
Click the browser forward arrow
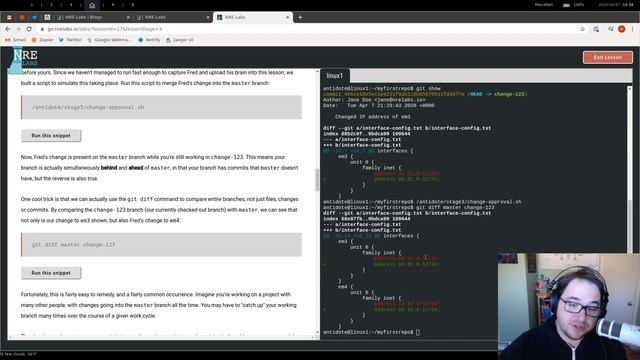coord(18,29)
